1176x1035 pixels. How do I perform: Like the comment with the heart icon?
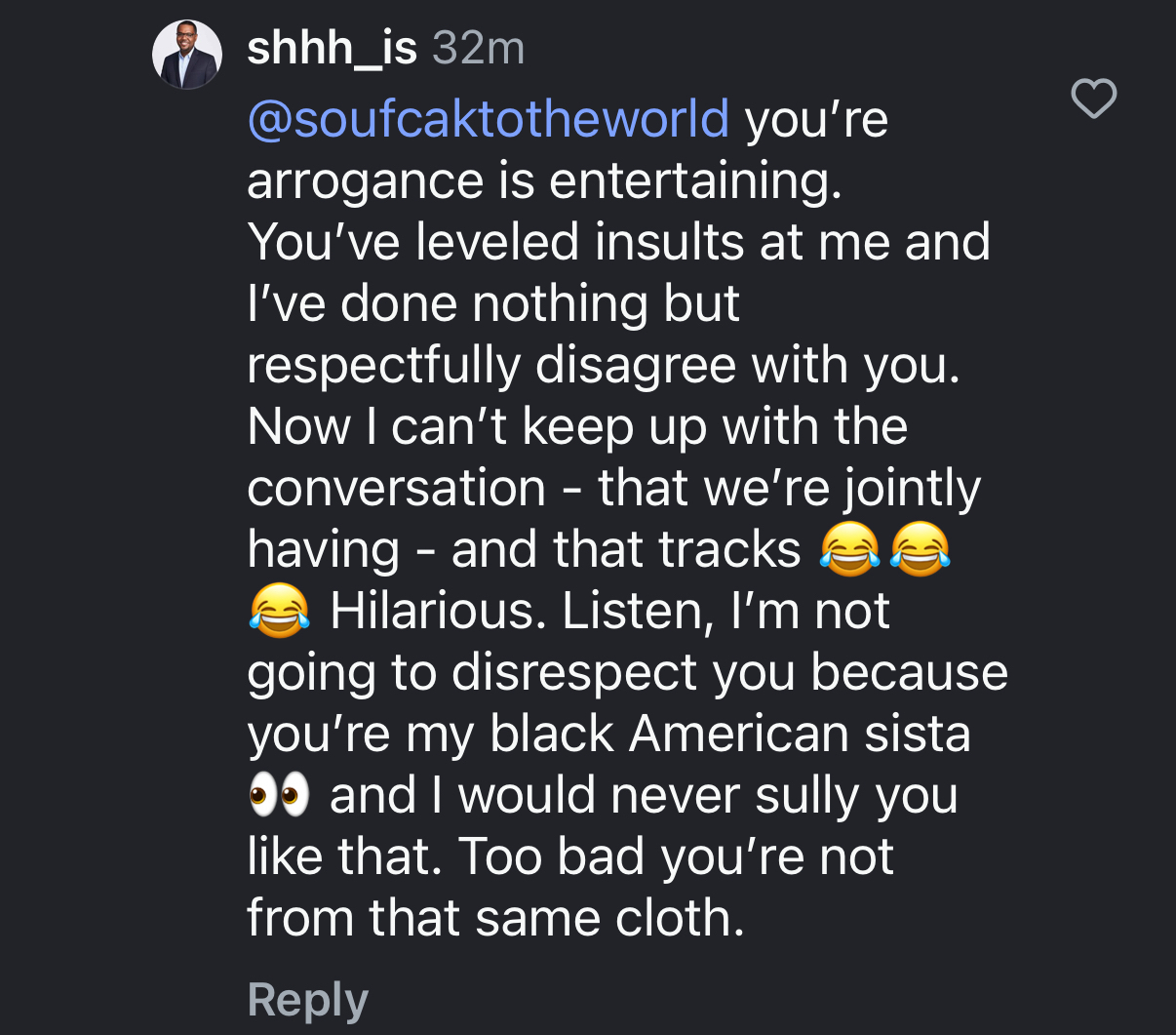pyautogui.click(x=1093, y=99)
